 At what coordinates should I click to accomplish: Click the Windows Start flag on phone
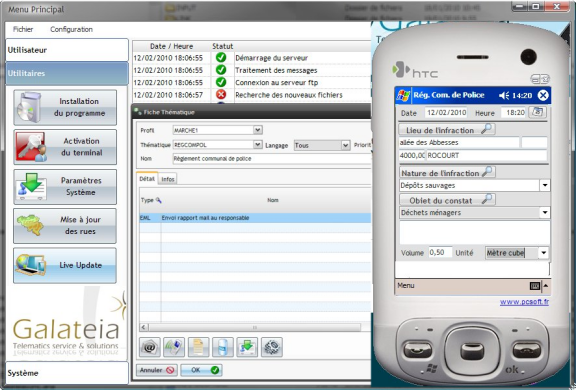click(403, 96)
